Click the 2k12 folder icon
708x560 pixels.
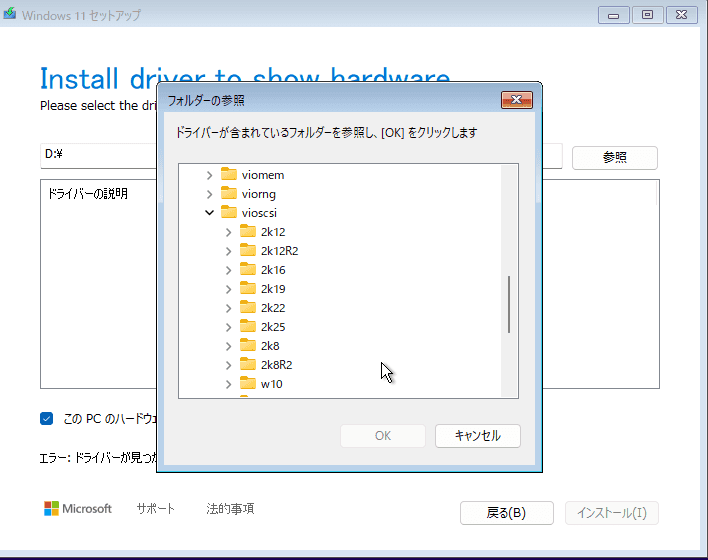tap(248, 231)
